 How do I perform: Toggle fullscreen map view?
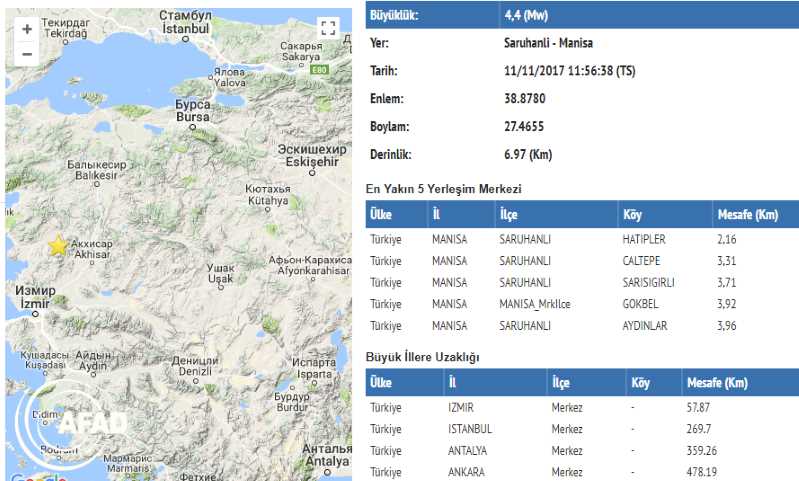click(x=328, y=28)
